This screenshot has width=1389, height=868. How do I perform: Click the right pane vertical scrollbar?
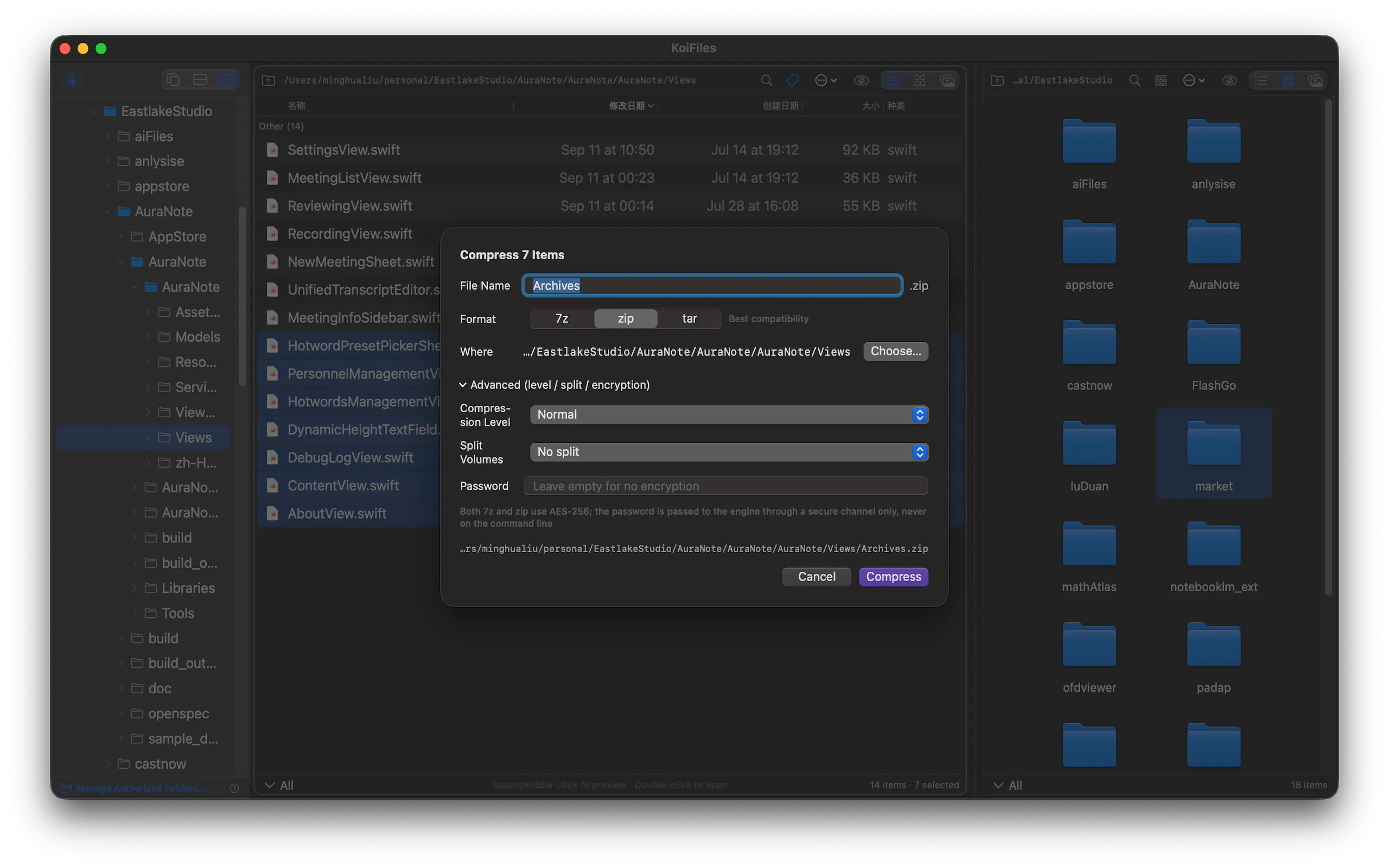[x=1328, y=347]
